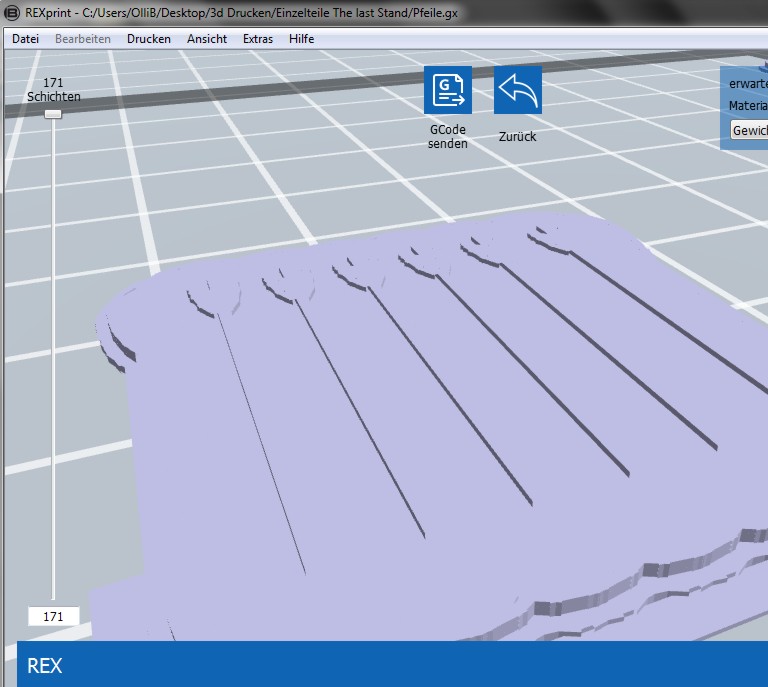
Task: Open the Datei menu
Action: coord(25,39)
